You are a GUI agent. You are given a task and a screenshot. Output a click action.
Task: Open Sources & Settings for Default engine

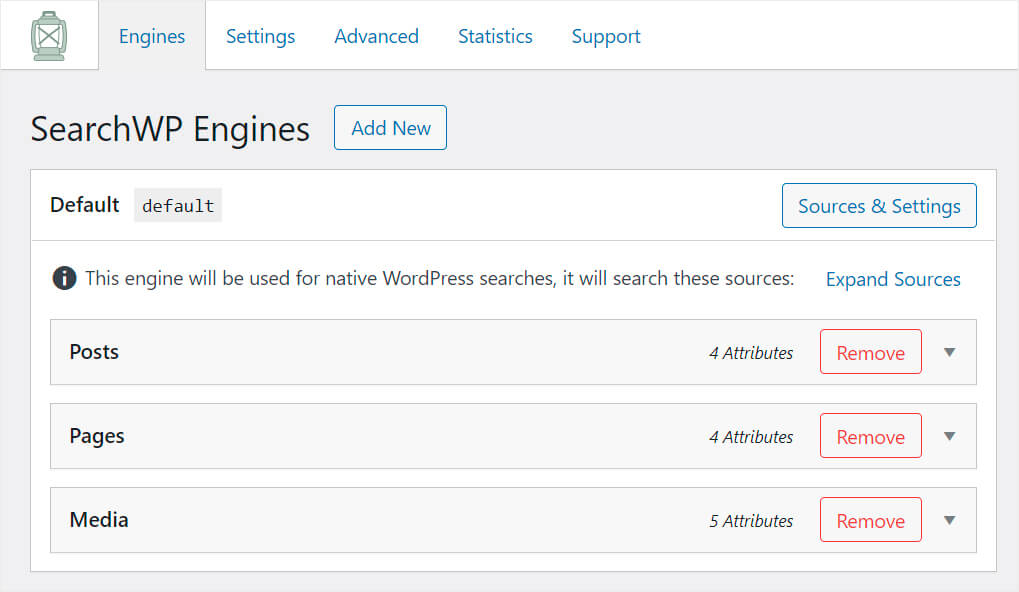pos(879,206)
